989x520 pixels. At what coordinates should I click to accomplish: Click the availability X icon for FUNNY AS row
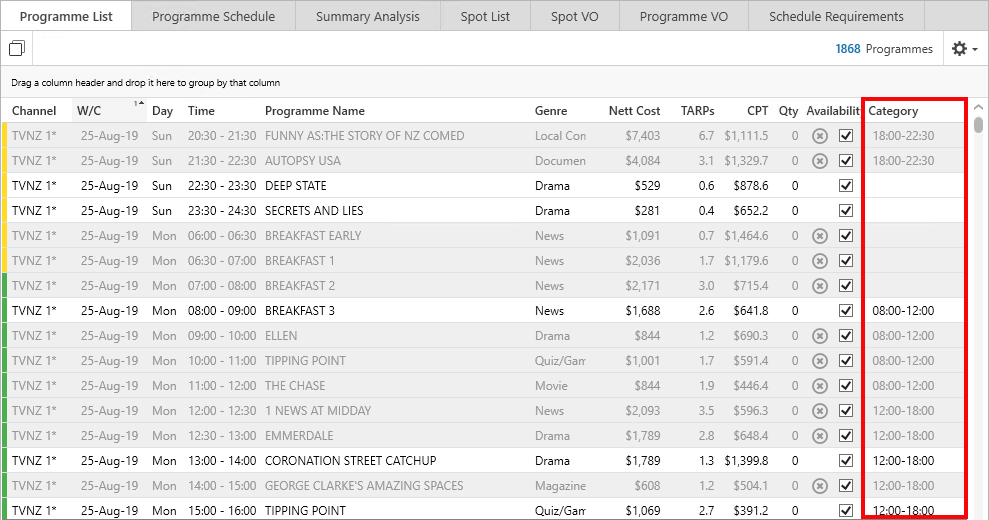point(819,136)
